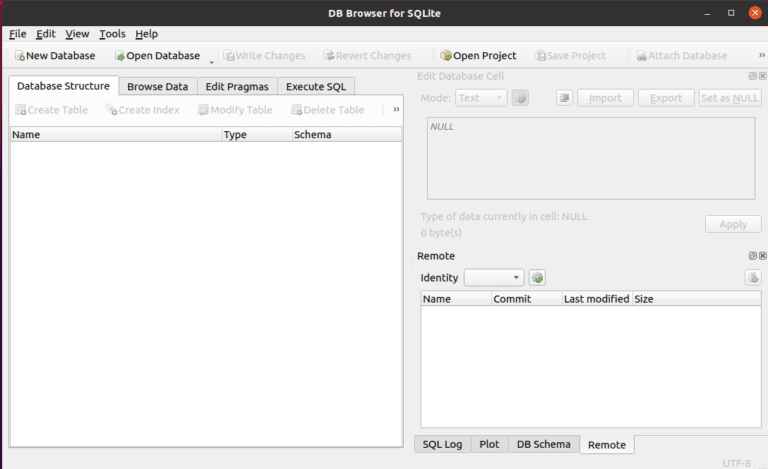The height and width of the screenshot is (469, 768).
Task: Close the Edit Database Cell panel
Action: pos(763,76)
